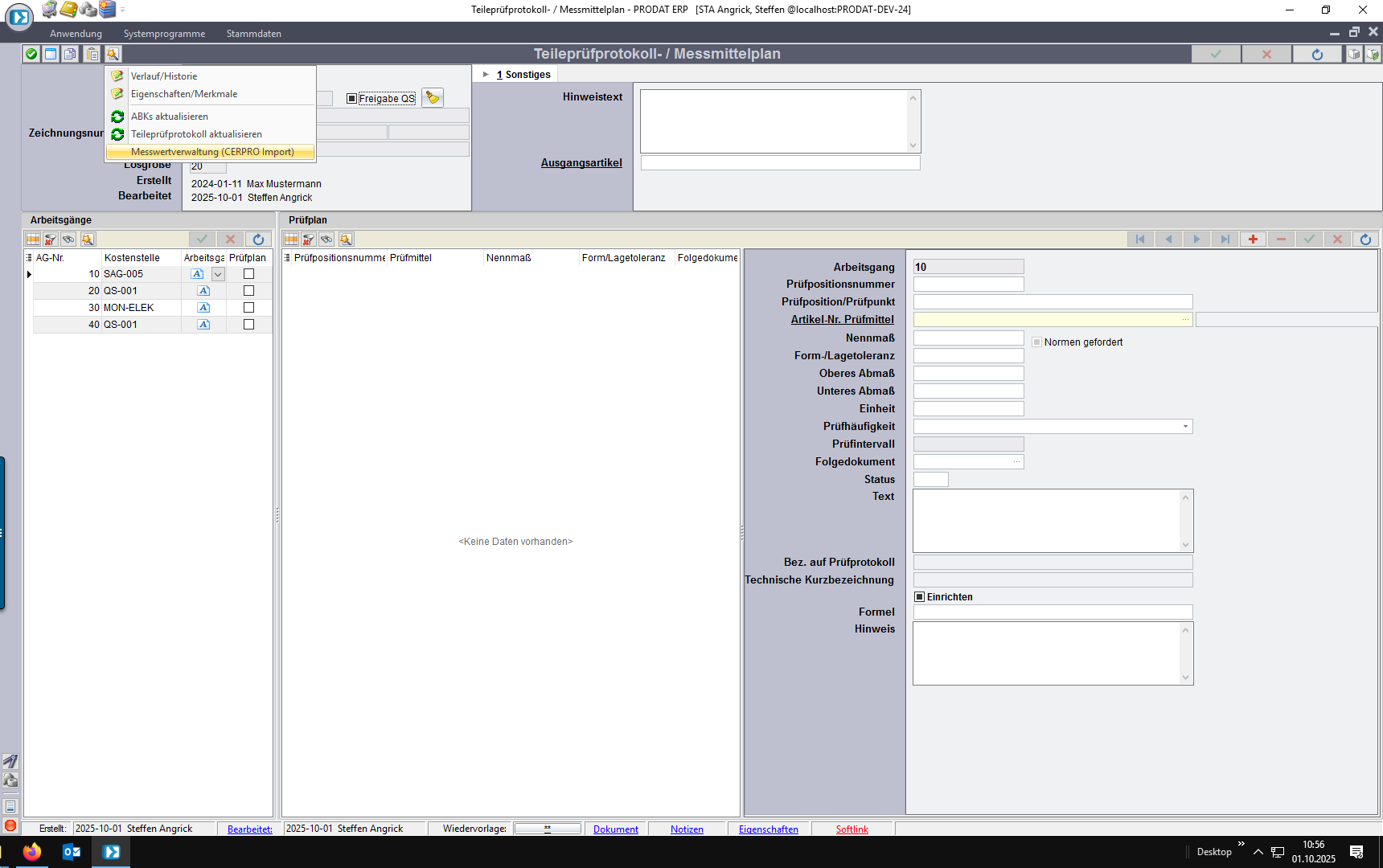This screenshot has width=1383, height=868.
Task: Click into the Prüfpositionsnummer input field
Action: 968,285
